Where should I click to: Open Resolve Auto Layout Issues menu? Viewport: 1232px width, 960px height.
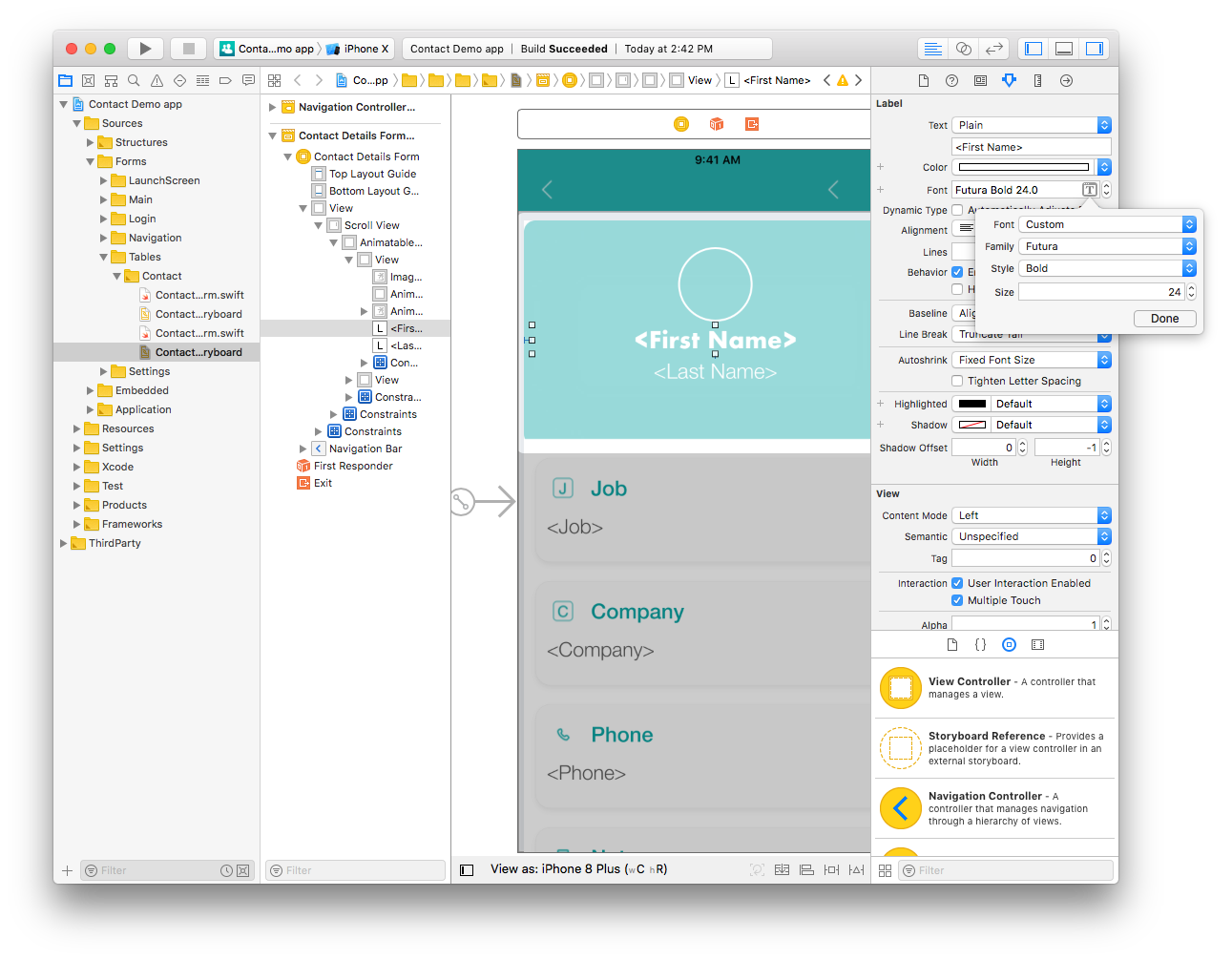[856, 869]
